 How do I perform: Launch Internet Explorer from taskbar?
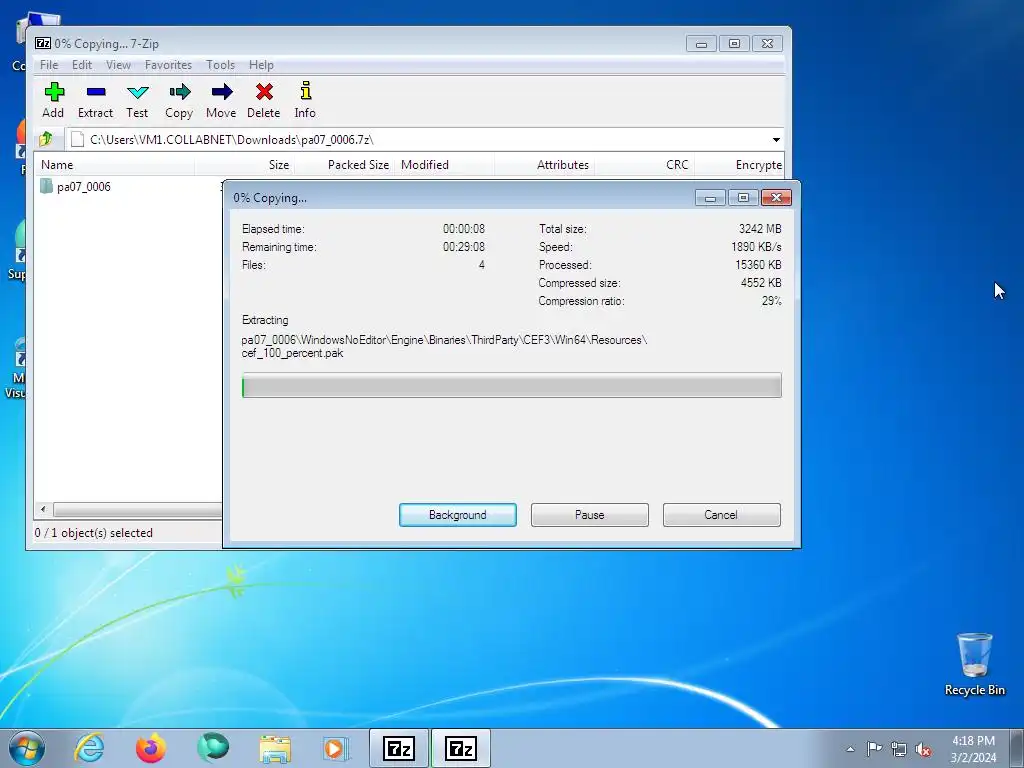(89, 748)
